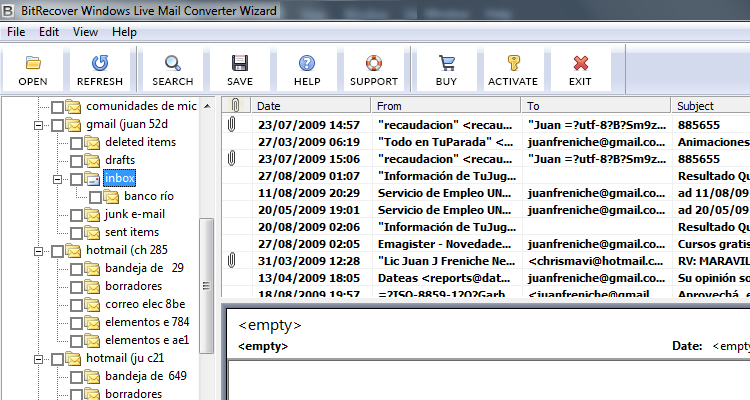Click the deleted items folder icon
Image resolution: width=750 pixels, height=400 pixels.
point(92,142)
